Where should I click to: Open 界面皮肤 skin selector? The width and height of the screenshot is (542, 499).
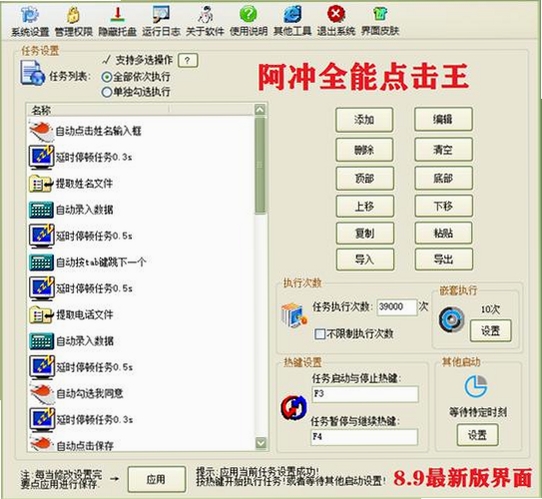click(380, 22)
